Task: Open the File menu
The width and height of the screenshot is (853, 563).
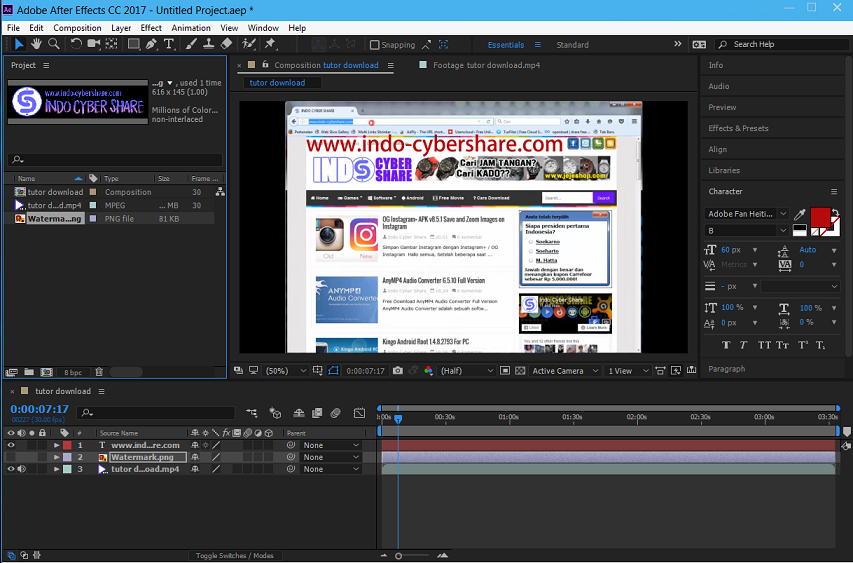Action: (x=13, y=28)
